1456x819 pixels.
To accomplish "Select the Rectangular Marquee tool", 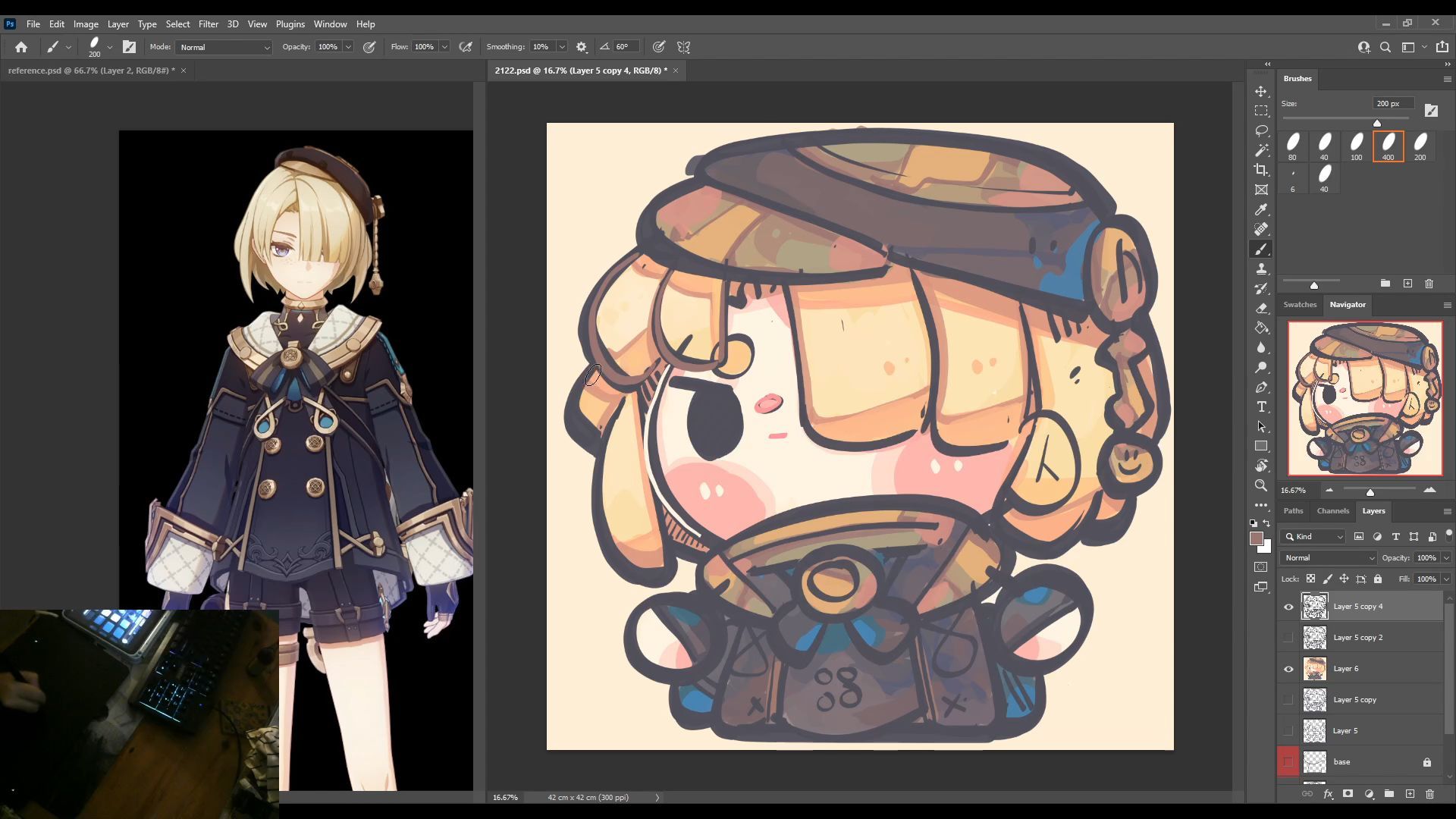I will pos(1261,111).
